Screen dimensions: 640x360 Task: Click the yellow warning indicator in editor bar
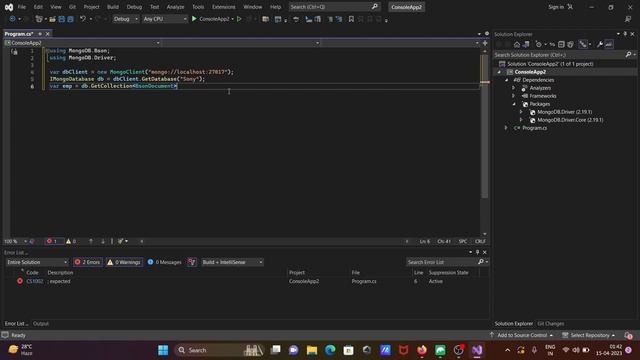71,241
